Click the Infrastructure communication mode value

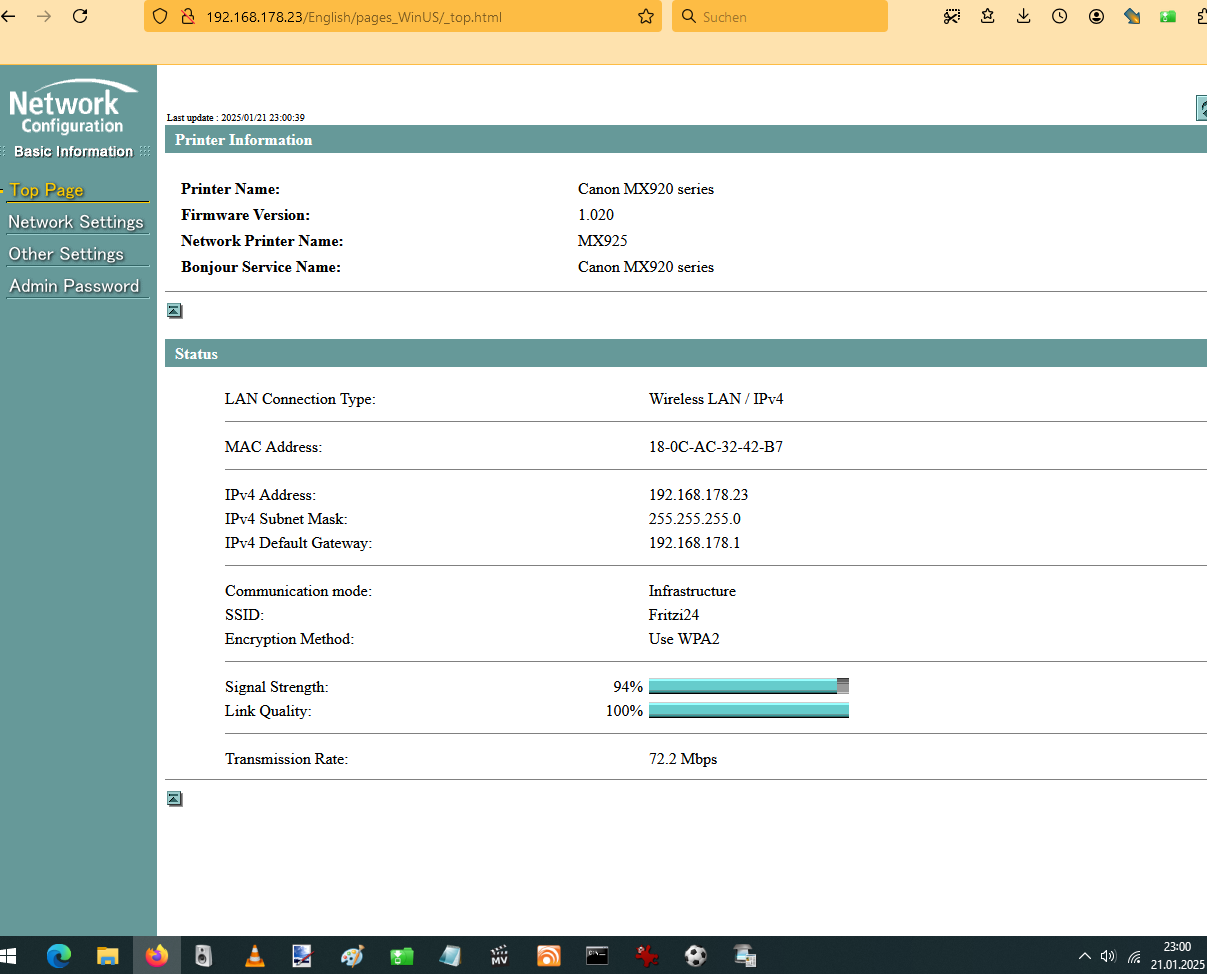click(692, 591)
